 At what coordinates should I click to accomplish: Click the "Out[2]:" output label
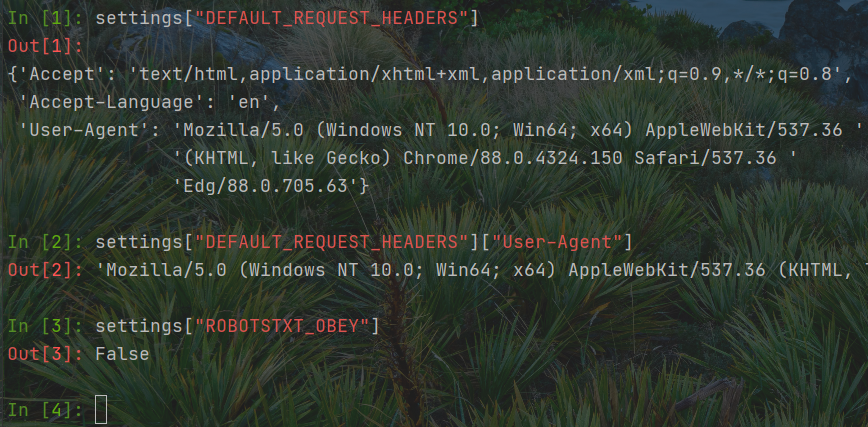(45, 270)
